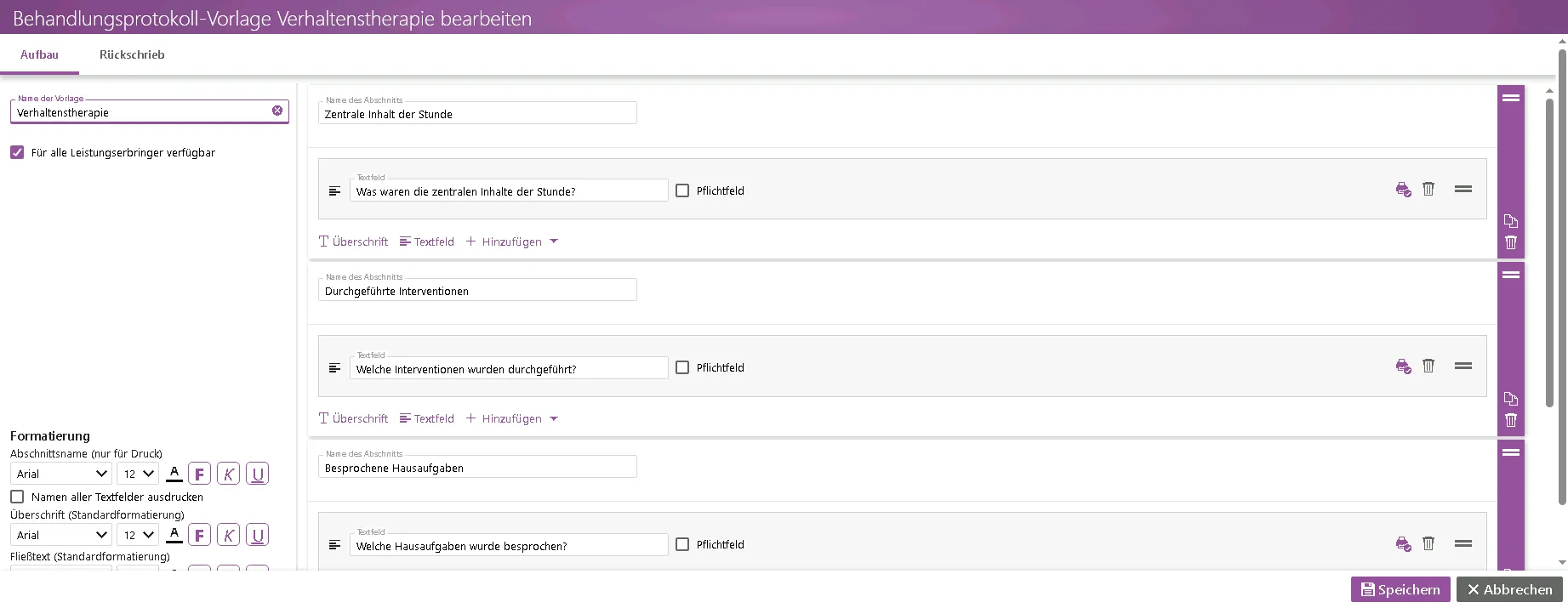Toggle bold for Abschnittsname formatting
The image size is (1568, 608).
pos(199,474)
